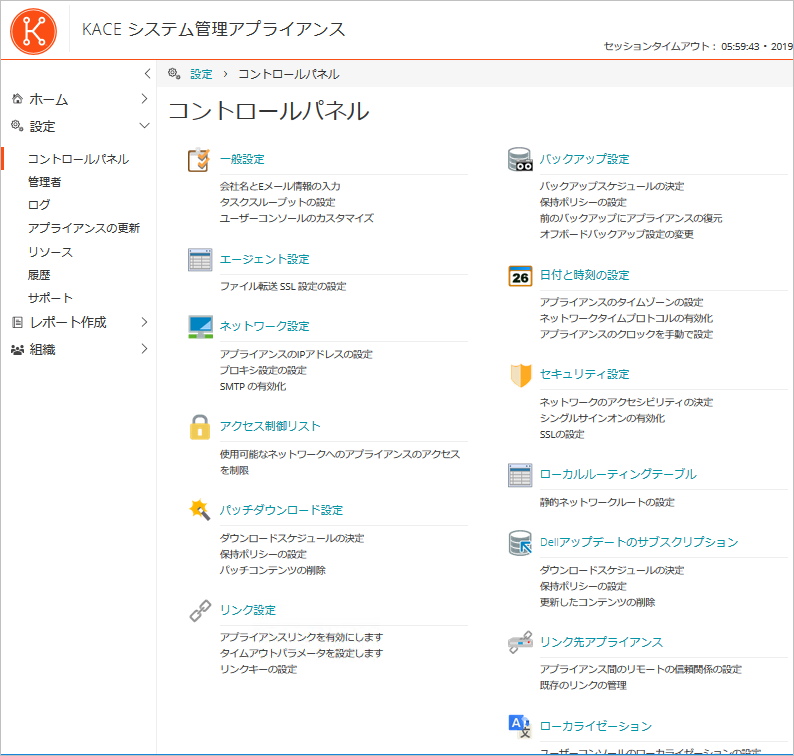Click the 設定 breadcrumb link
Image resolution: width=794 pixels, height=756 pixels.
pyautogui.click(x=201, y=74)
